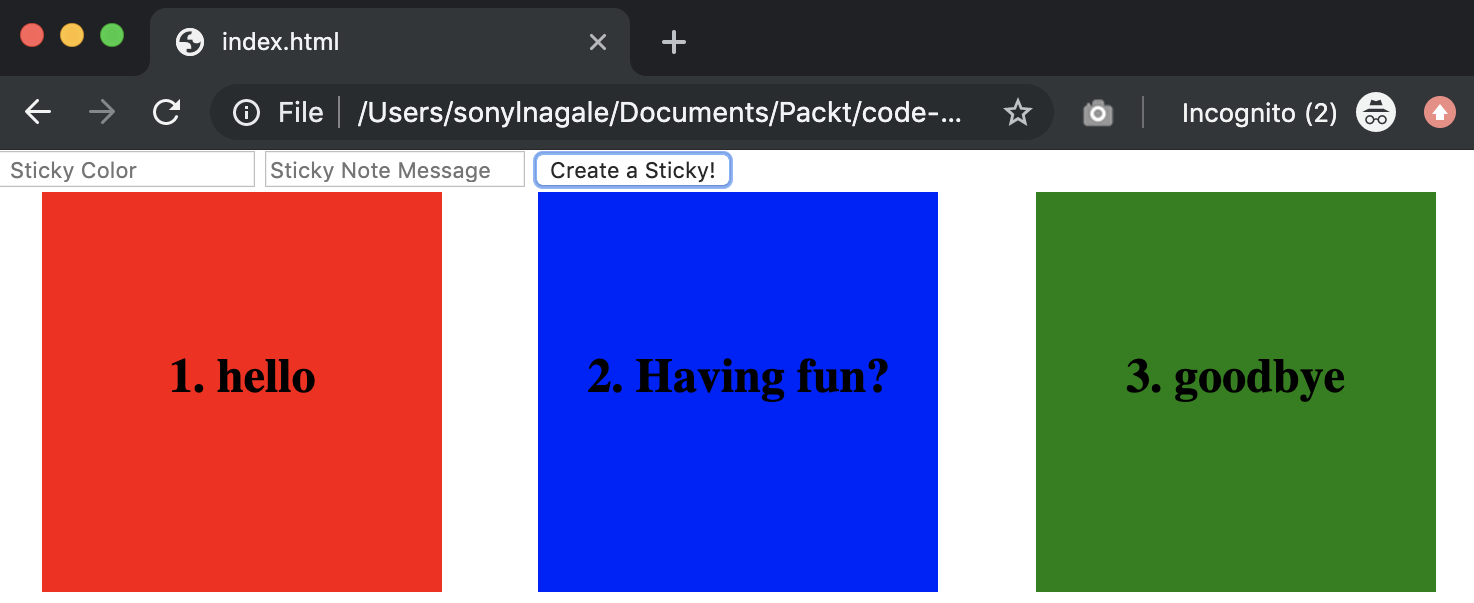
Task: Click the blue 'Having fun?' sticky note
Action: (738, 391)
